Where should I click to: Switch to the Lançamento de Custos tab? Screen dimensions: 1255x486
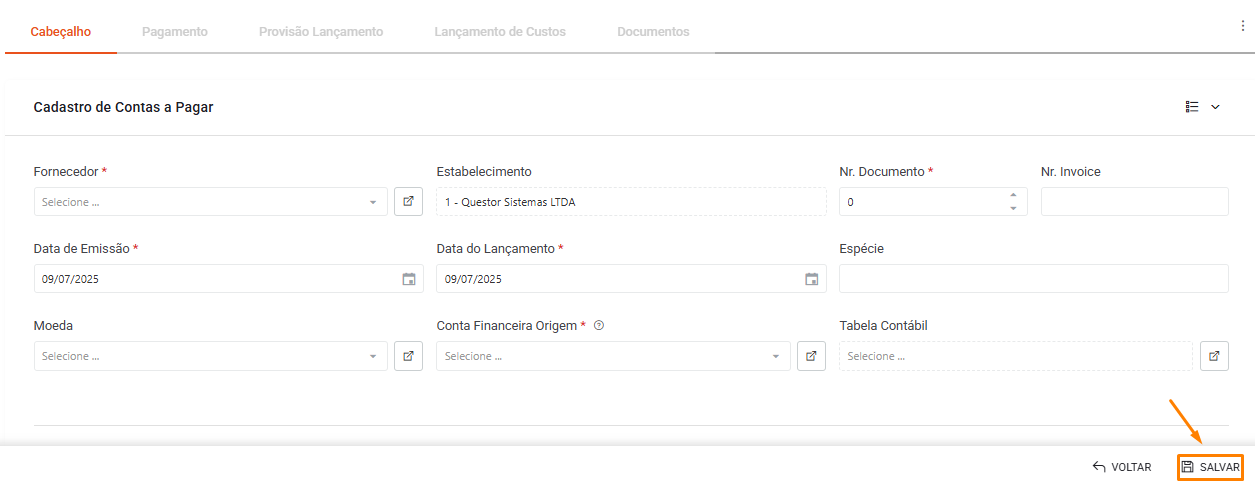500,32
